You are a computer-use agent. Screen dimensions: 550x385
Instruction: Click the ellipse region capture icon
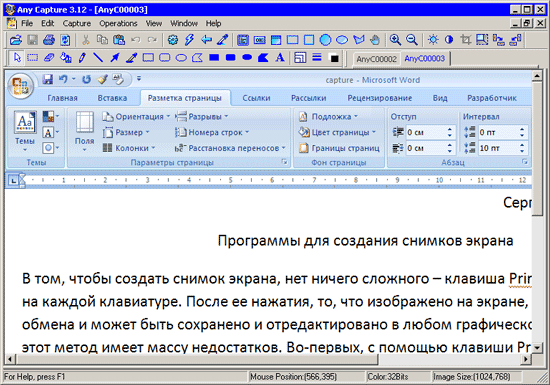[342, 40]
